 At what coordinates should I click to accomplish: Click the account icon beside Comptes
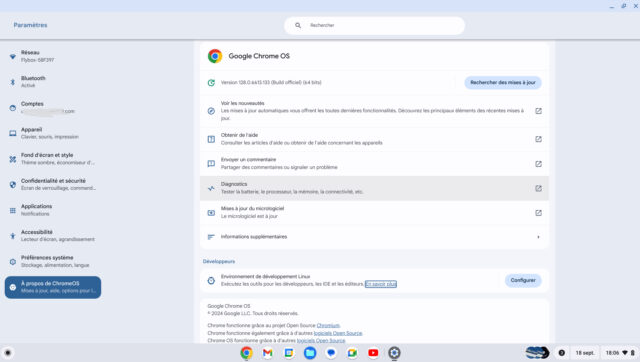[13, 108]
